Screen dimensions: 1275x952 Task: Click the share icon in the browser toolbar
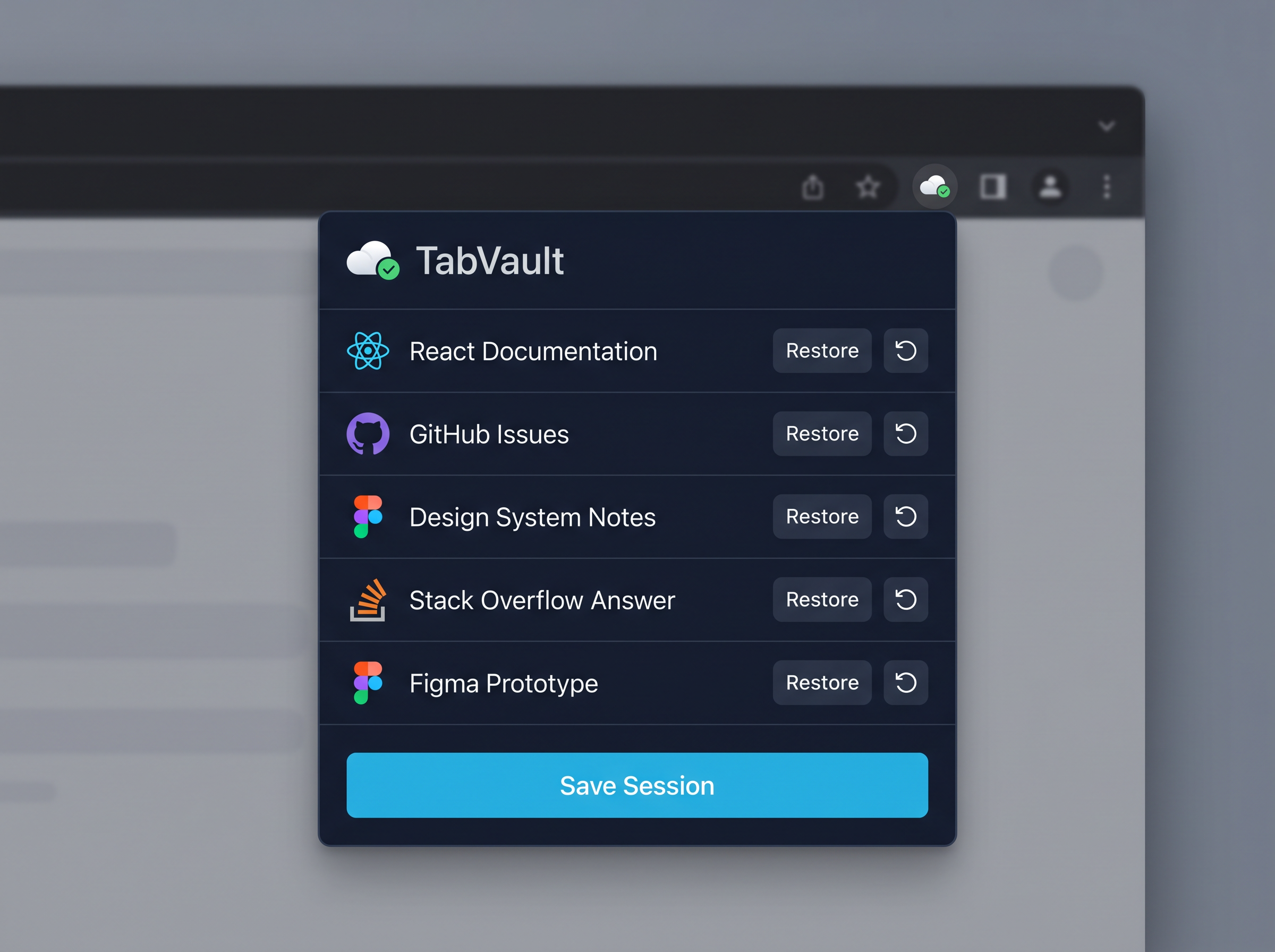tap(814, 186)
